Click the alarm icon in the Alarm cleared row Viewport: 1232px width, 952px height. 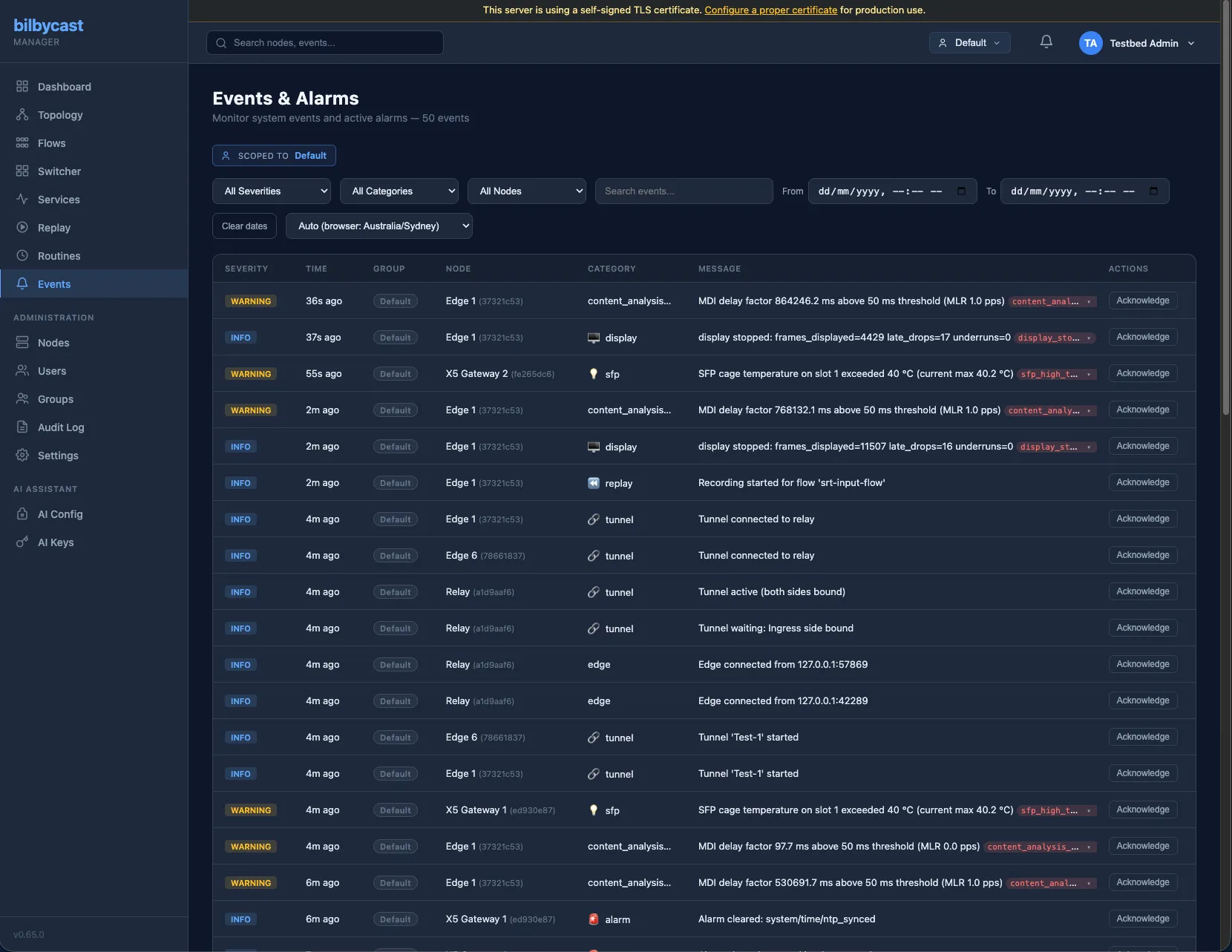point(594,919)
